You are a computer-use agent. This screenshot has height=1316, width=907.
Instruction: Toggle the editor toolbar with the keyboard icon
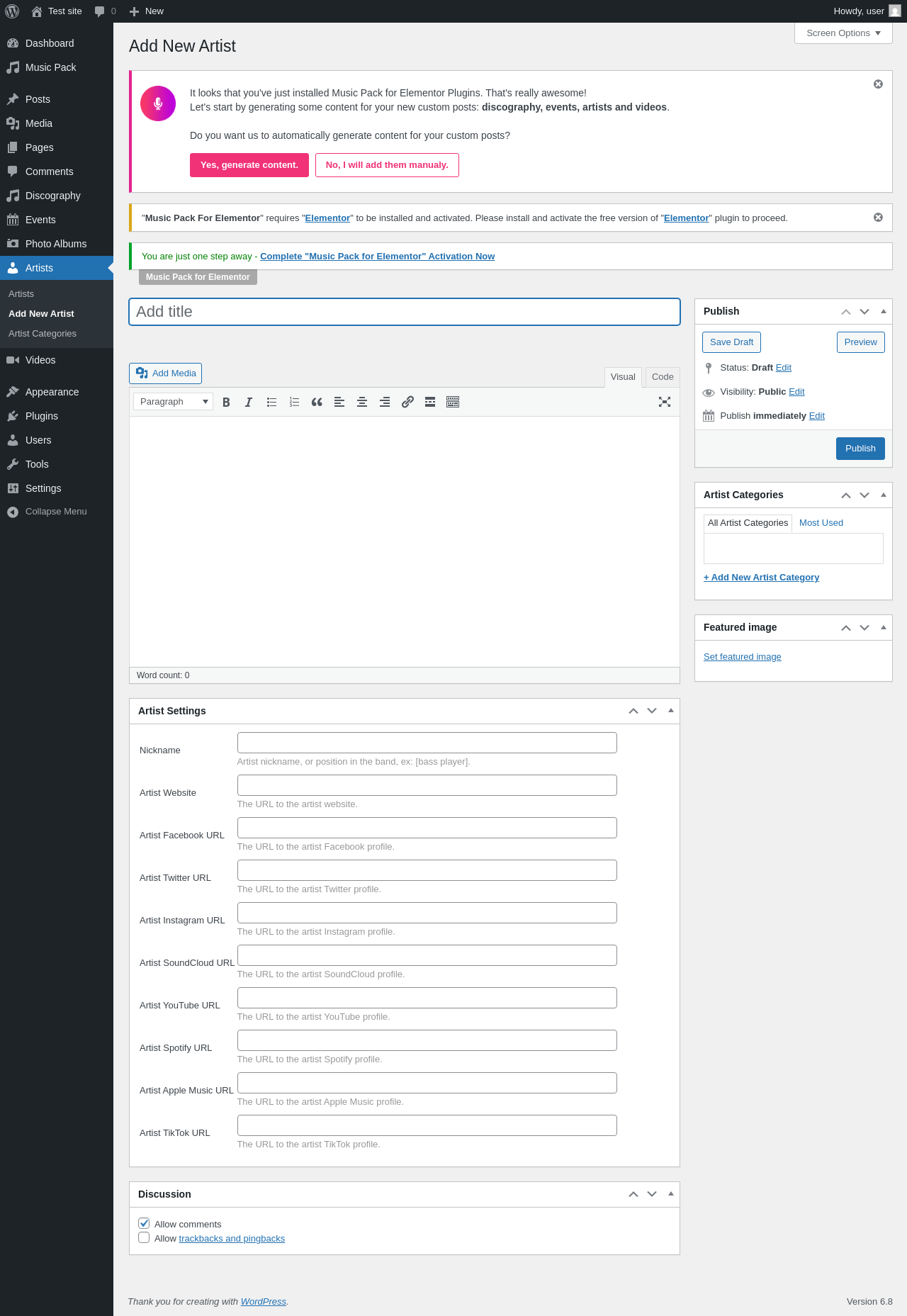point(453,402)
